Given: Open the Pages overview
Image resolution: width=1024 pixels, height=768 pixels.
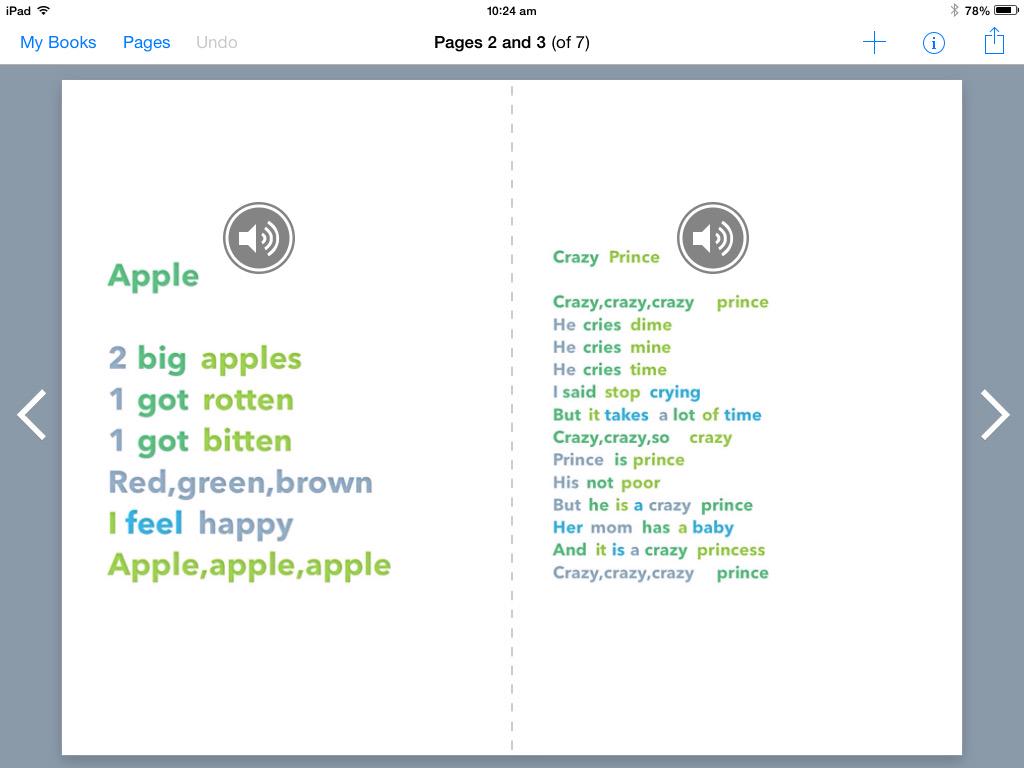Looking at the screenshot, I should pyautogui.click(x=146, y=42).
